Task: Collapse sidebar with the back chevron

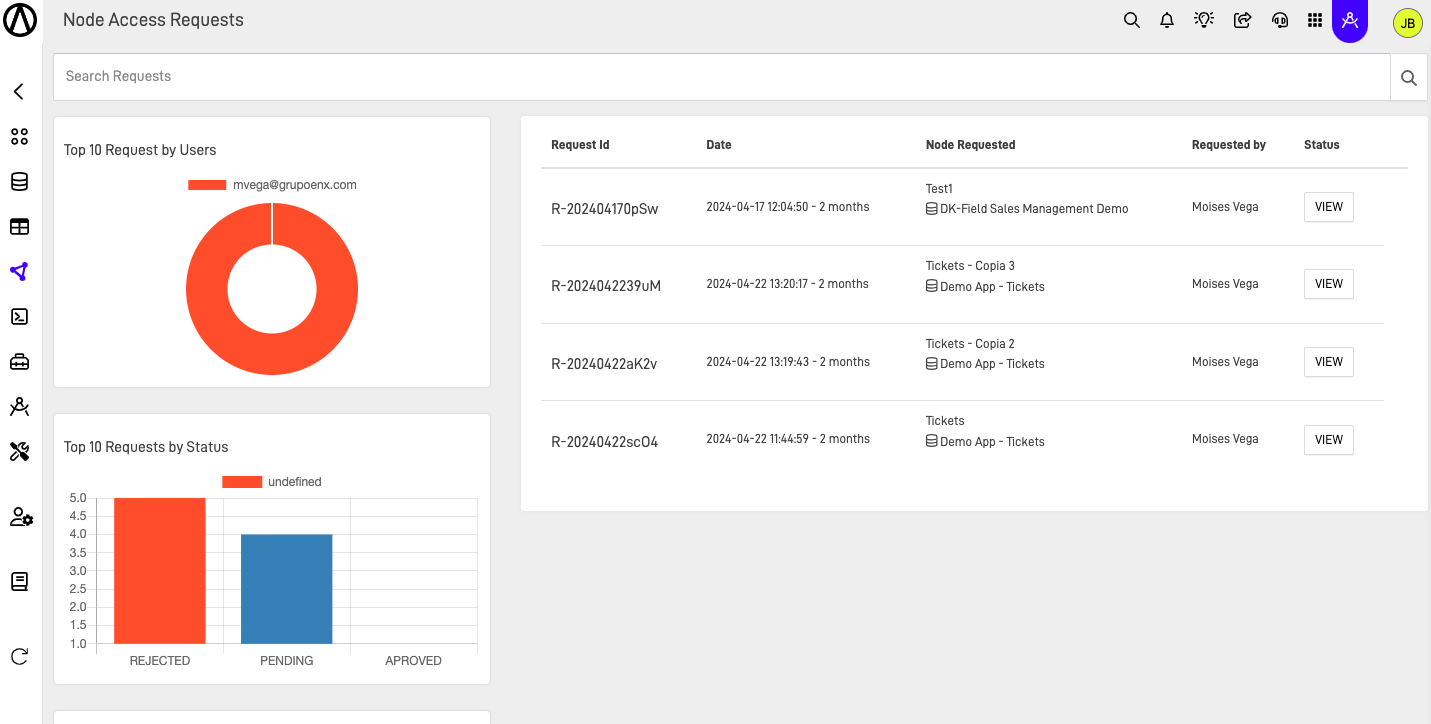Action: point(19,92)
